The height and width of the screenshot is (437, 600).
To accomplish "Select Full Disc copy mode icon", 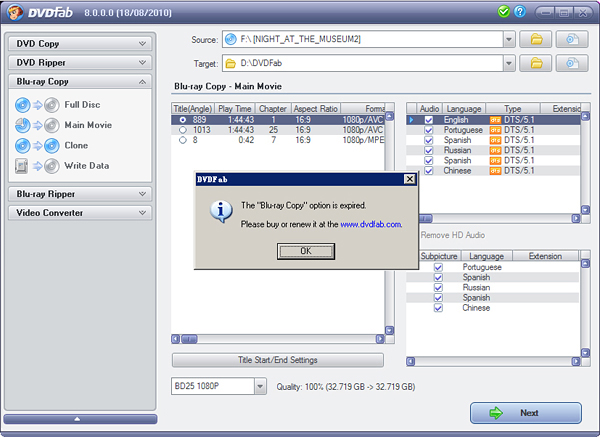I will (37, 105).
